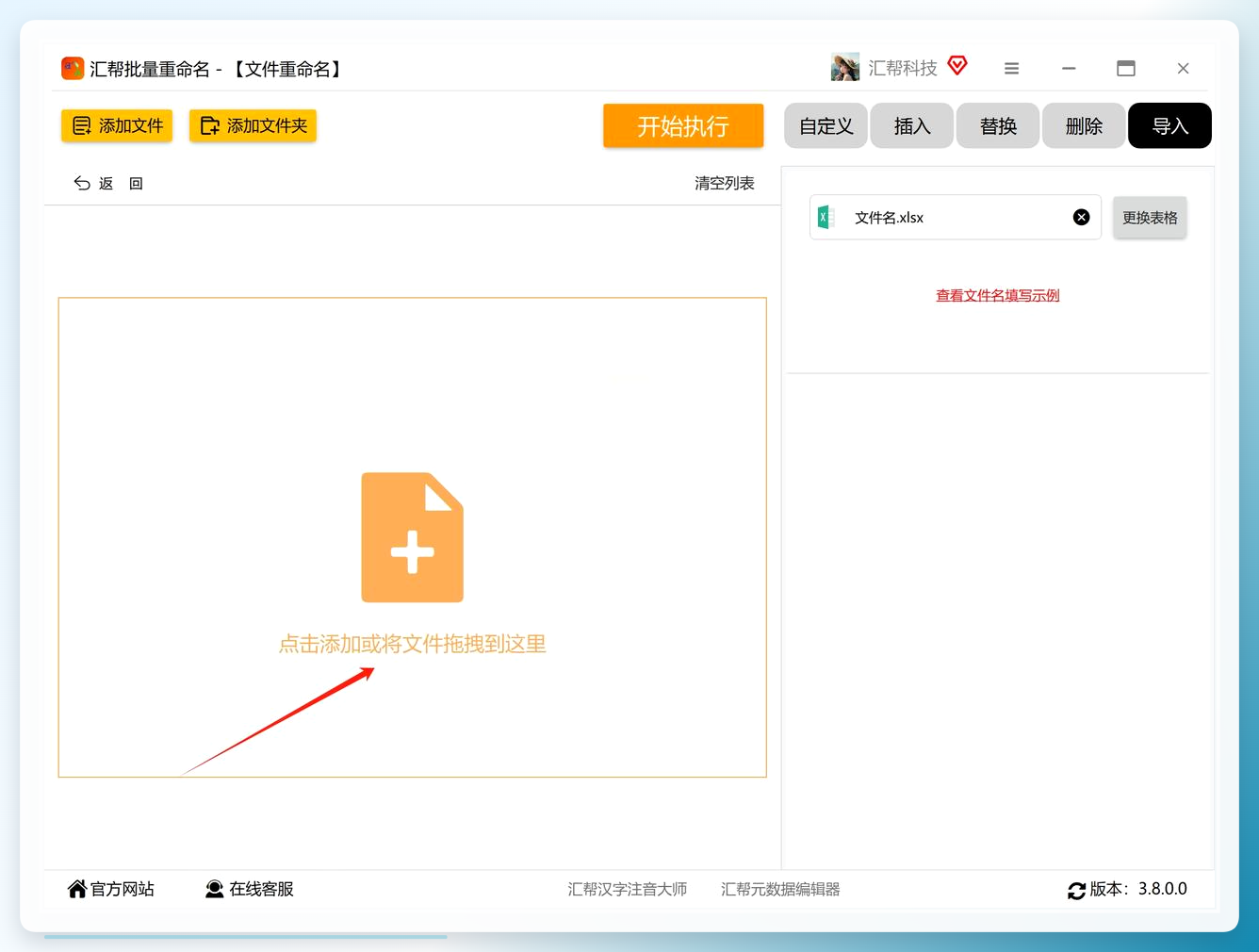
Task: Click the 点击添加或将文件拖拽到这里 text
Action: coord(413,644)
